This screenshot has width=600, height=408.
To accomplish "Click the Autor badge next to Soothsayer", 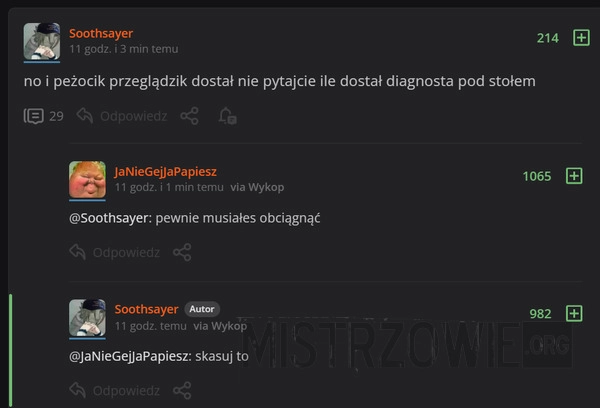I will tap(202, 309).
